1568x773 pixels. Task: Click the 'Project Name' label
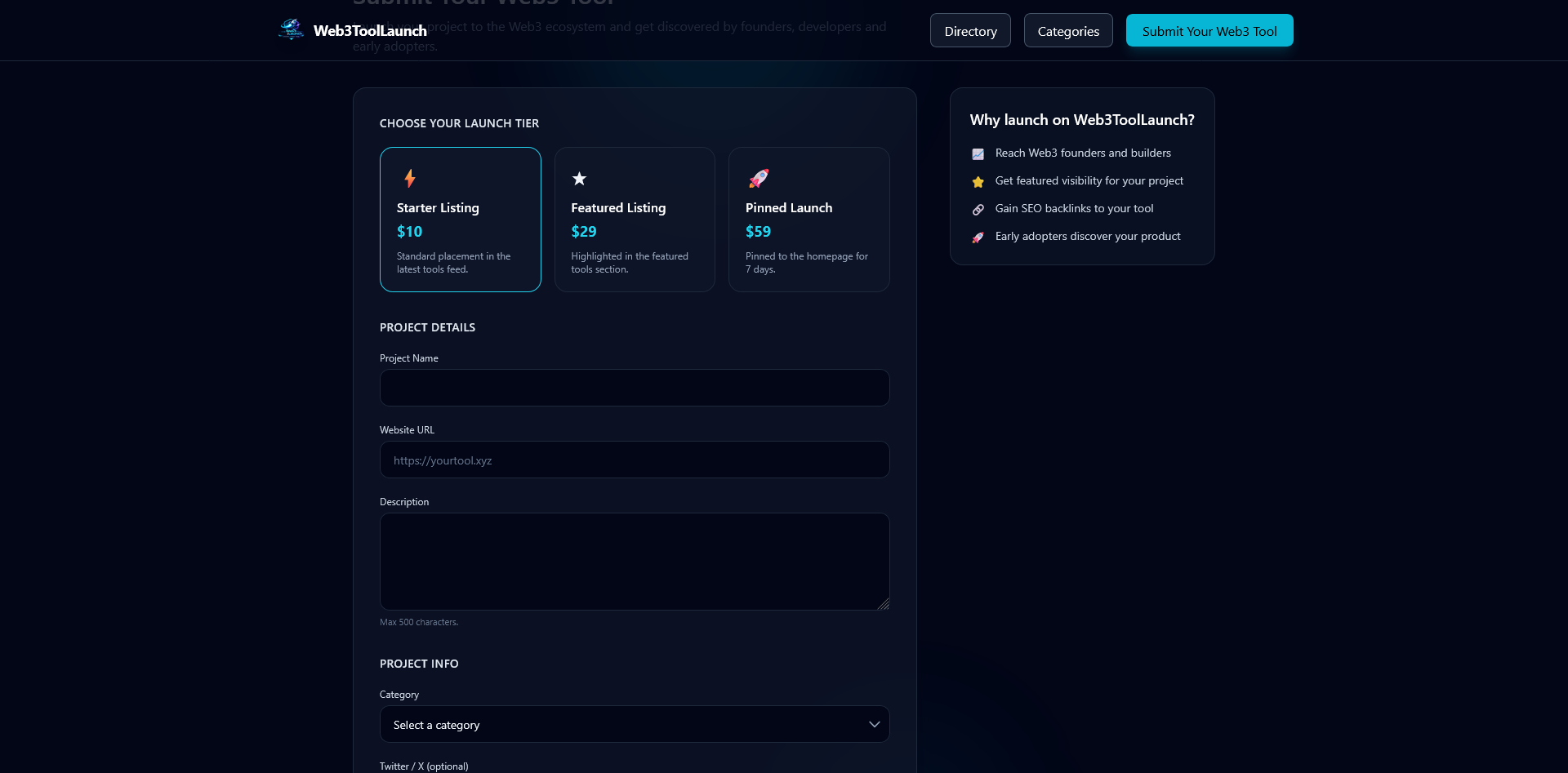[409, 358]
